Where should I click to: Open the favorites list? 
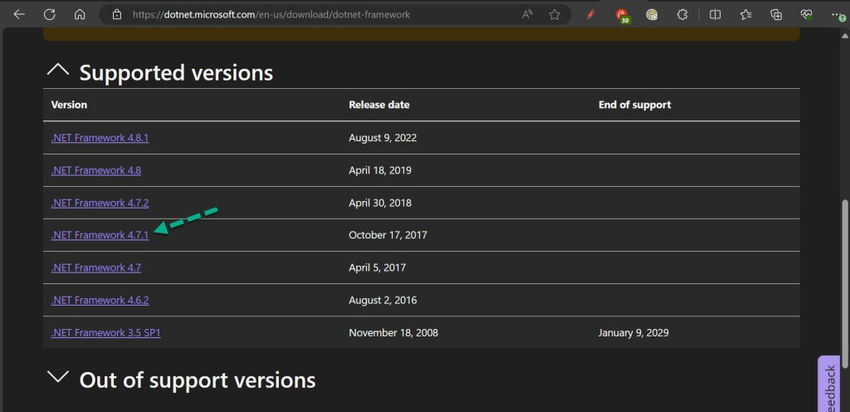coord(745,15)
